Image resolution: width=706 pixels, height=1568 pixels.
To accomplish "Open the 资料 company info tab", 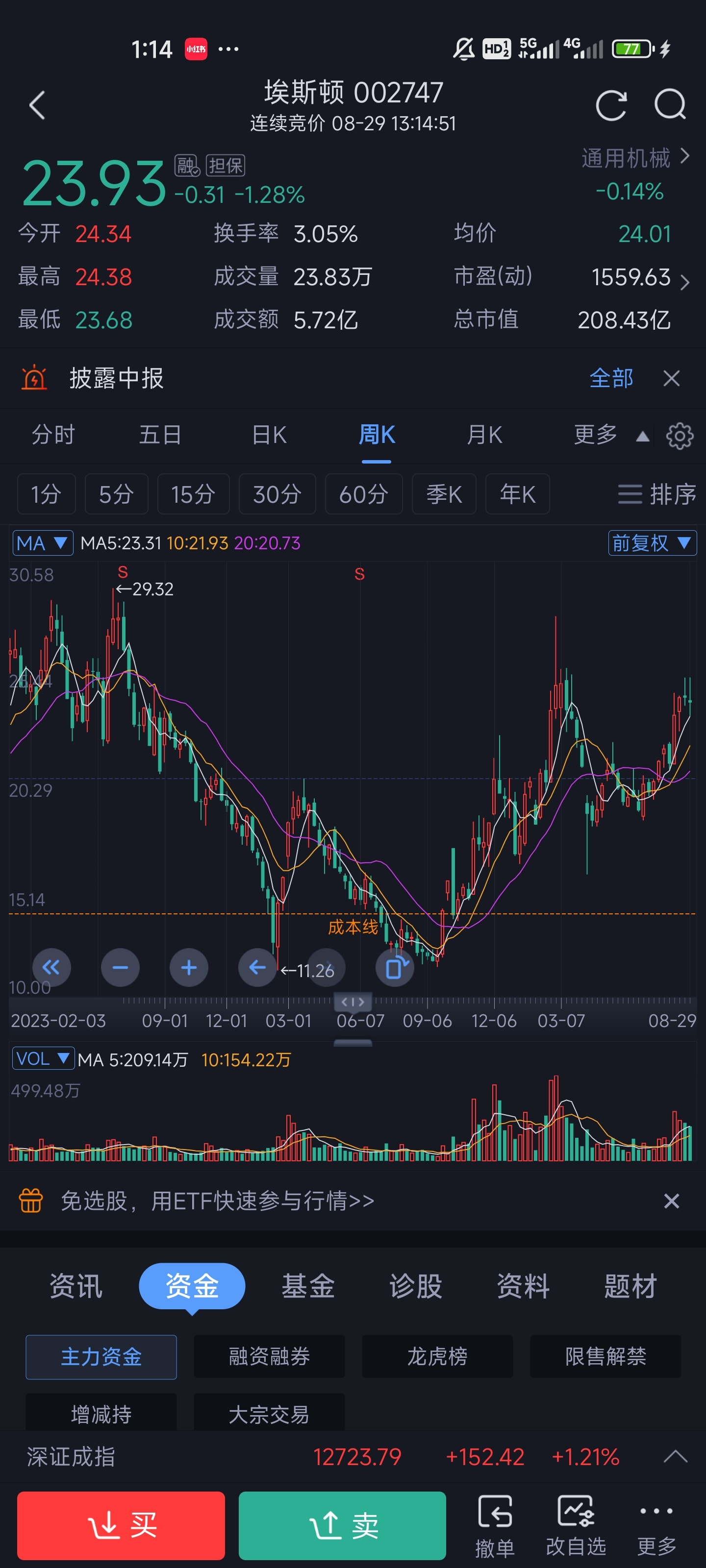I will [523, 1286].
